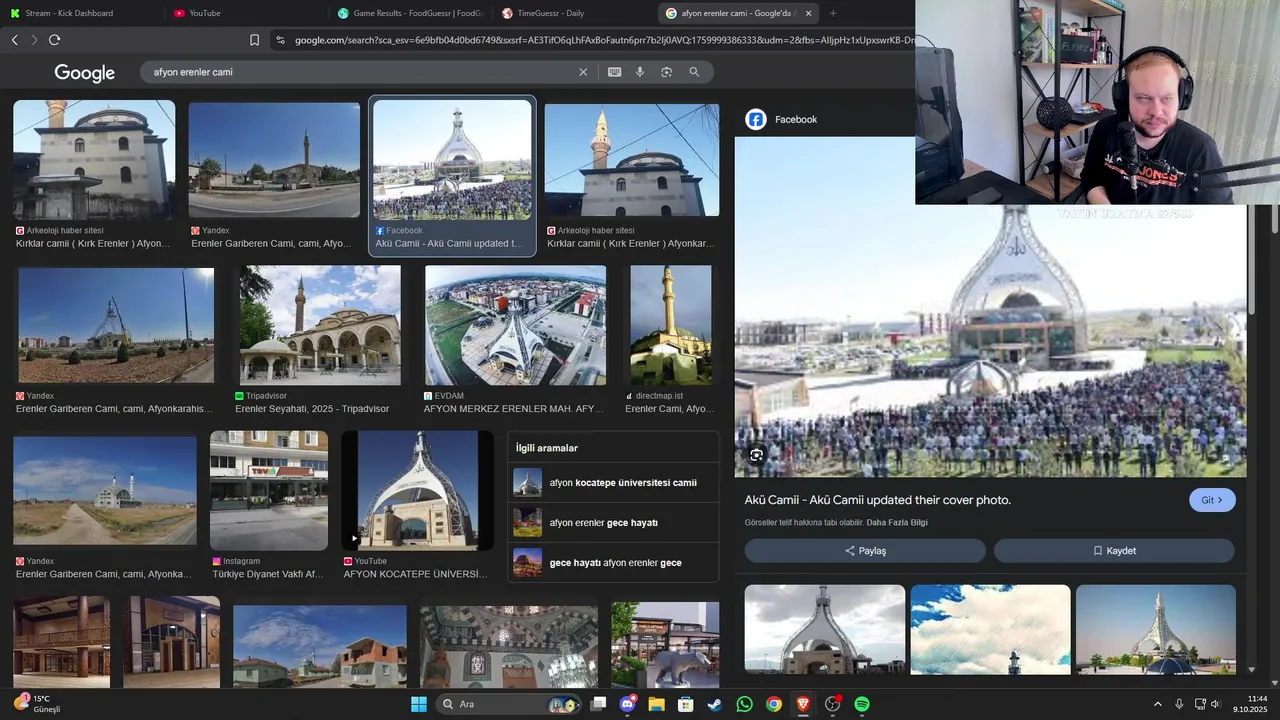Open the directmap.ist Erenler Cami thumbnail
Viewport: 1280px width, 720px height.
(671, 325)
